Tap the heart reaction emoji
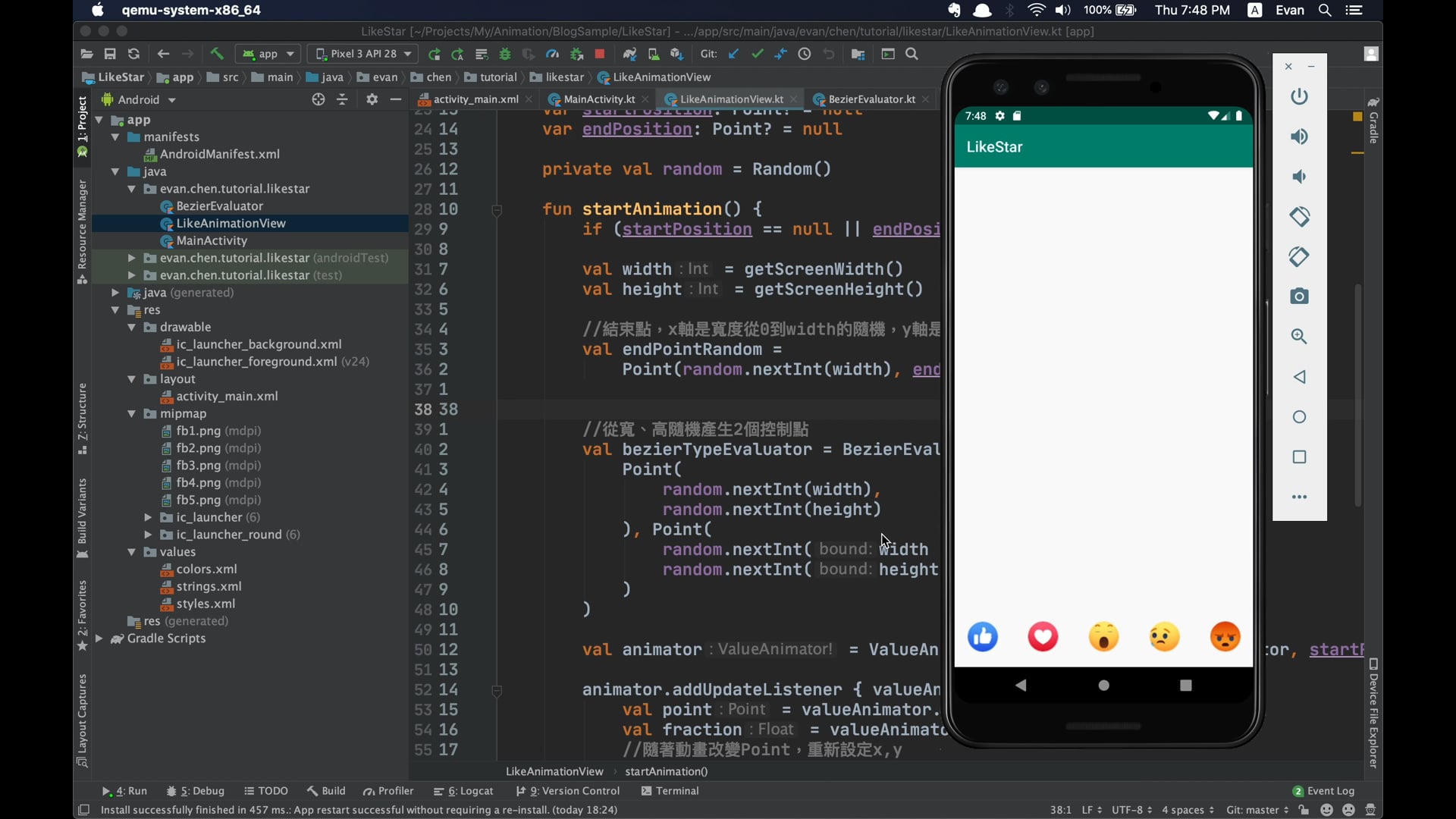Viewport: 1456px width, 819px height. 1043,637
